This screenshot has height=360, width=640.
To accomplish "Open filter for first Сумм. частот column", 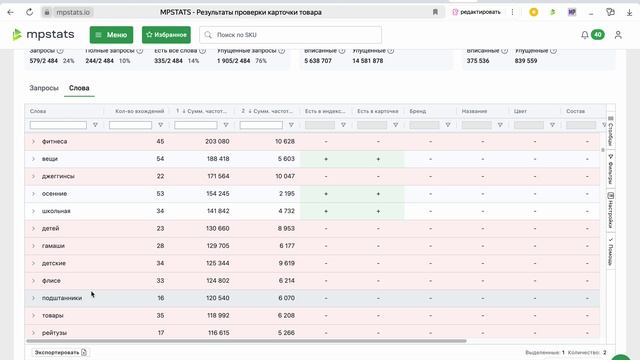I will click(x=226, y=125).
